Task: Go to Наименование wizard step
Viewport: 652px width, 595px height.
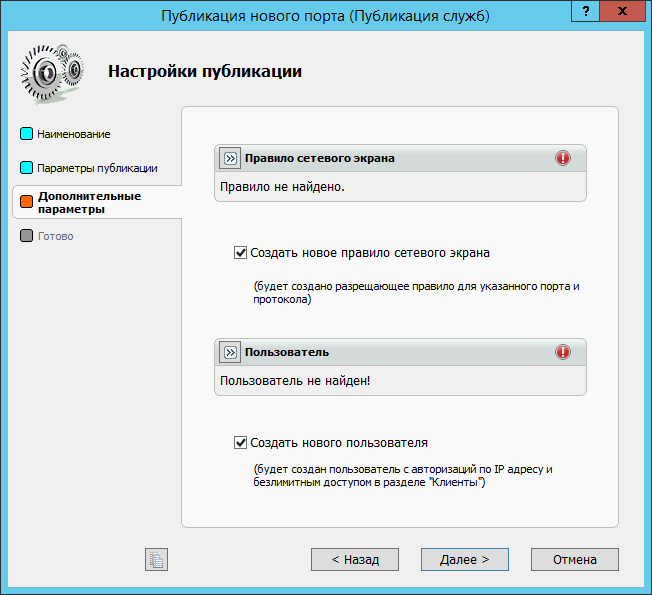Action: coord(74,134)
